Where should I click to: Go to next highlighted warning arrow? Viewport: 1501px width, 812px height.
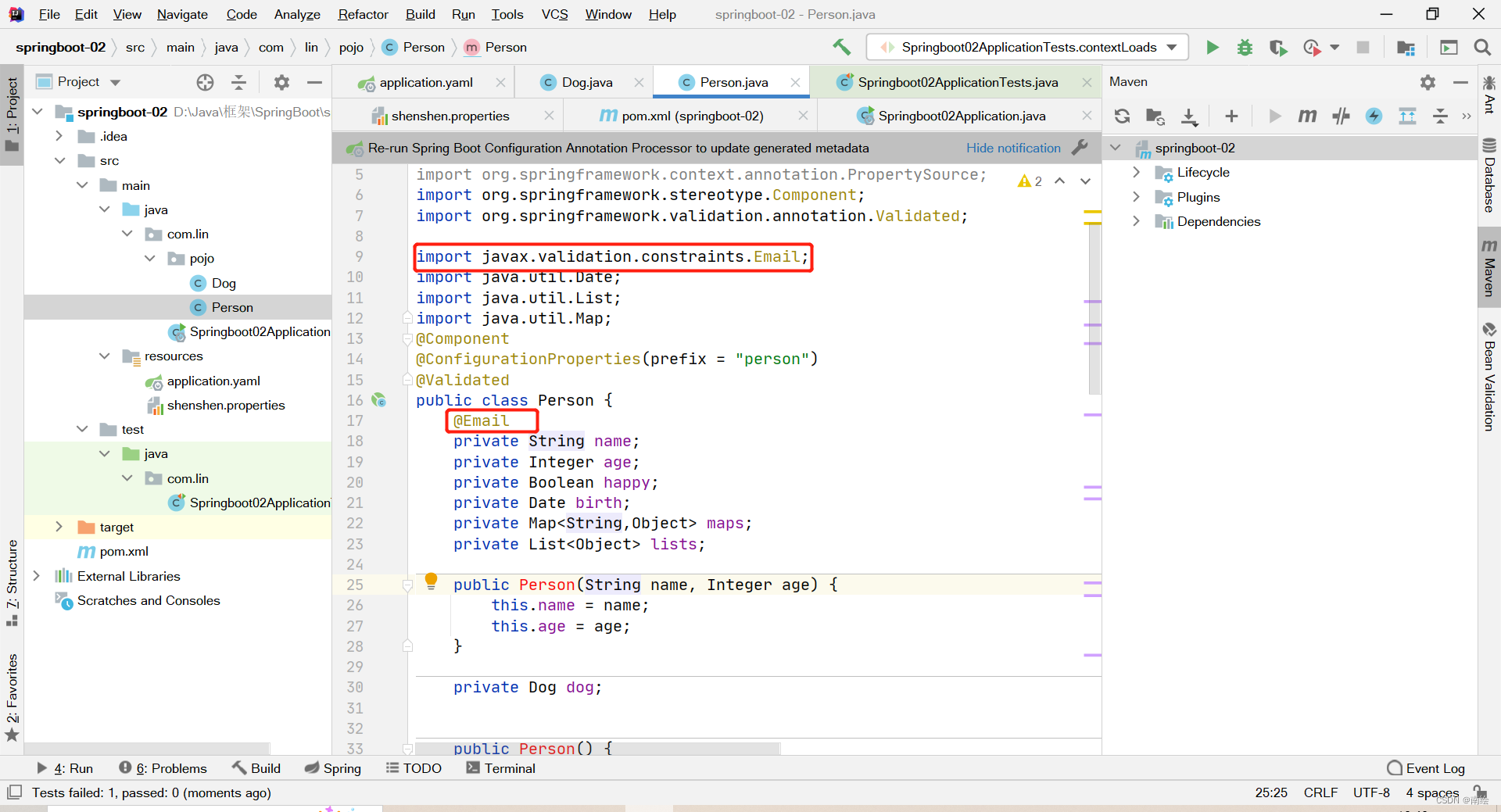[1085, 181]
